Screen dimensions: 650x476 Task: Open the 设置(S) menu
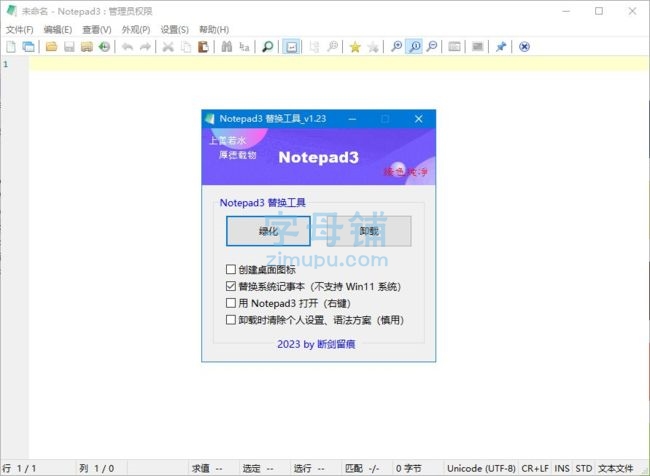(x=175, y=29)
